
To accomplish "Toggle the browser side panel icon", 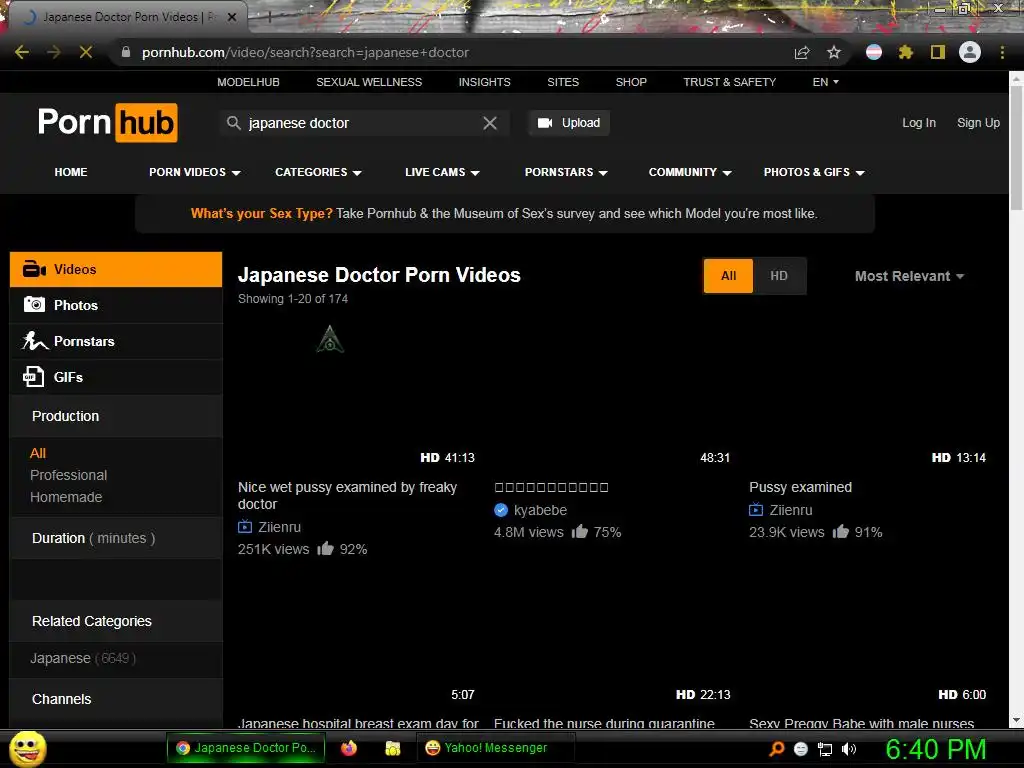I will pos(938,52).
